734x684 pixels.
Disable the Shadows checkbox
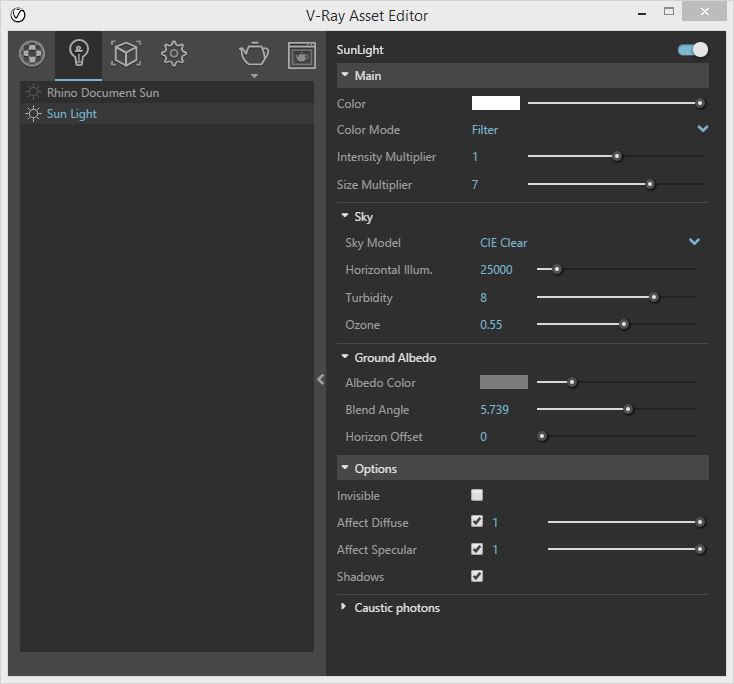pos(477,576)
